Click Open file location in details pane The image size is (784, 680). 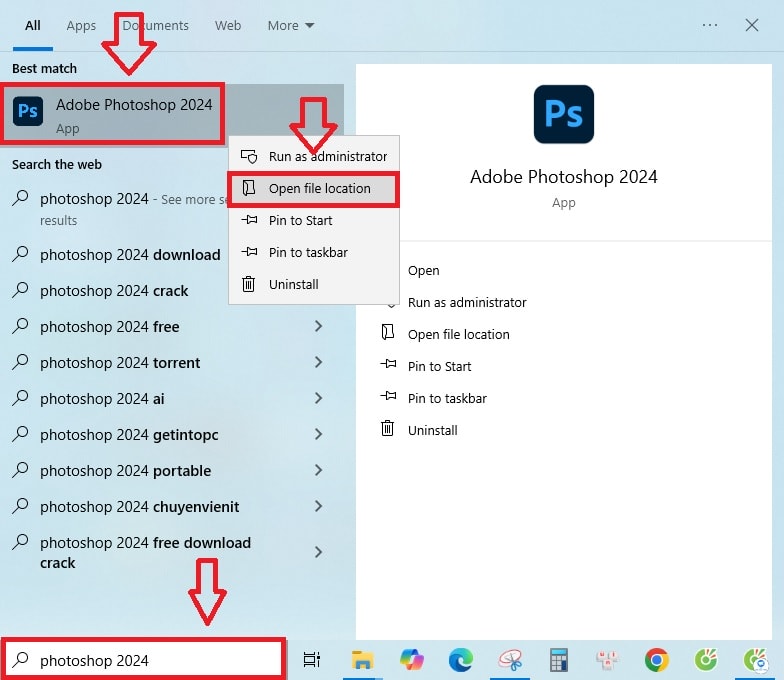tap(458, 334)
